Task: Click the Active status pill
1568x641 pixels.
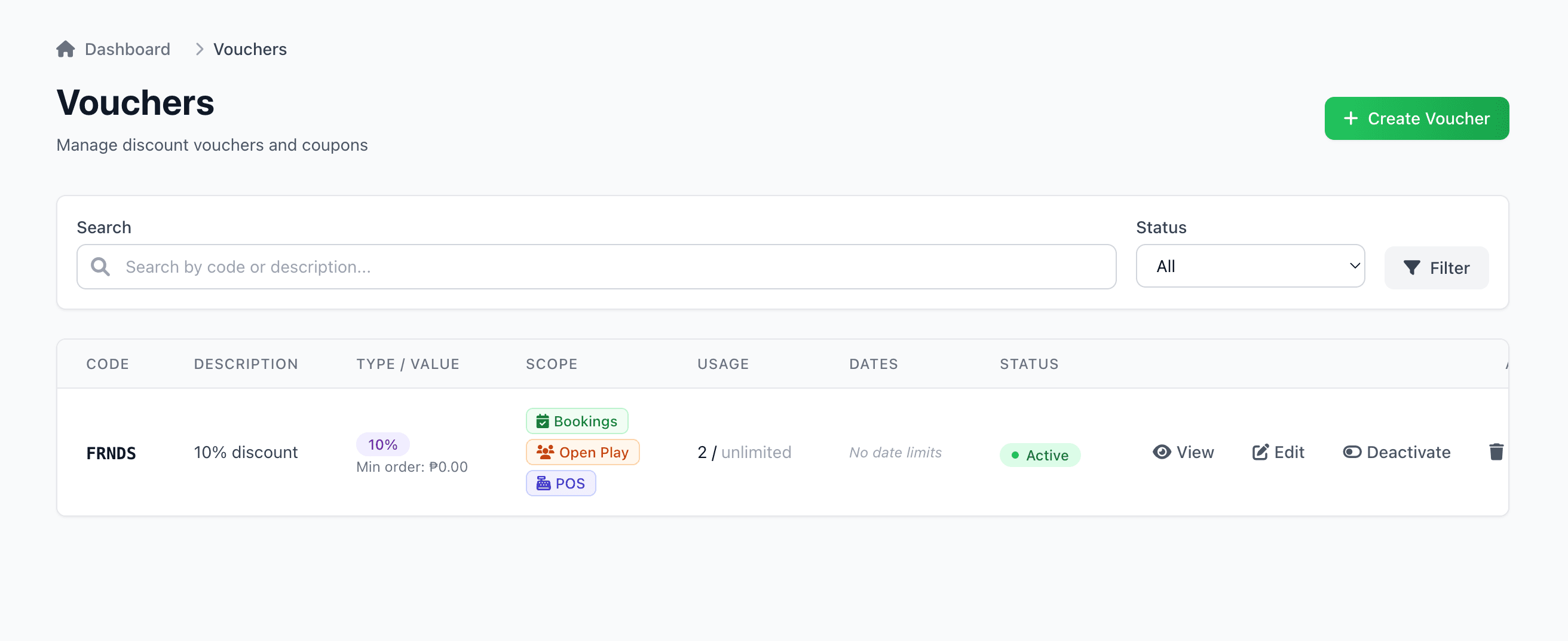Action: tap(1040, 454)
